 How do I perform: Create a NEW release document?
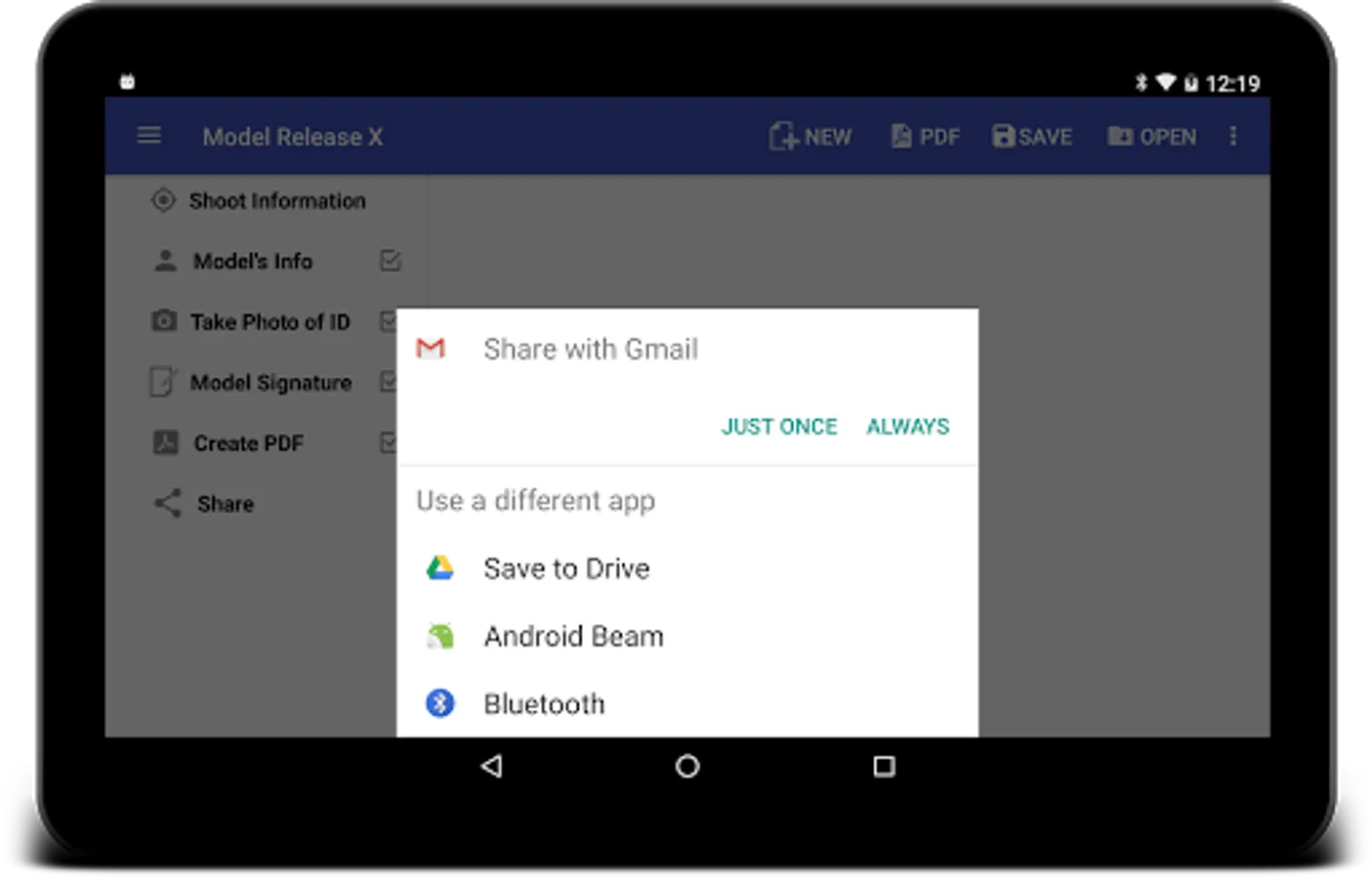[x=810, y=137]
